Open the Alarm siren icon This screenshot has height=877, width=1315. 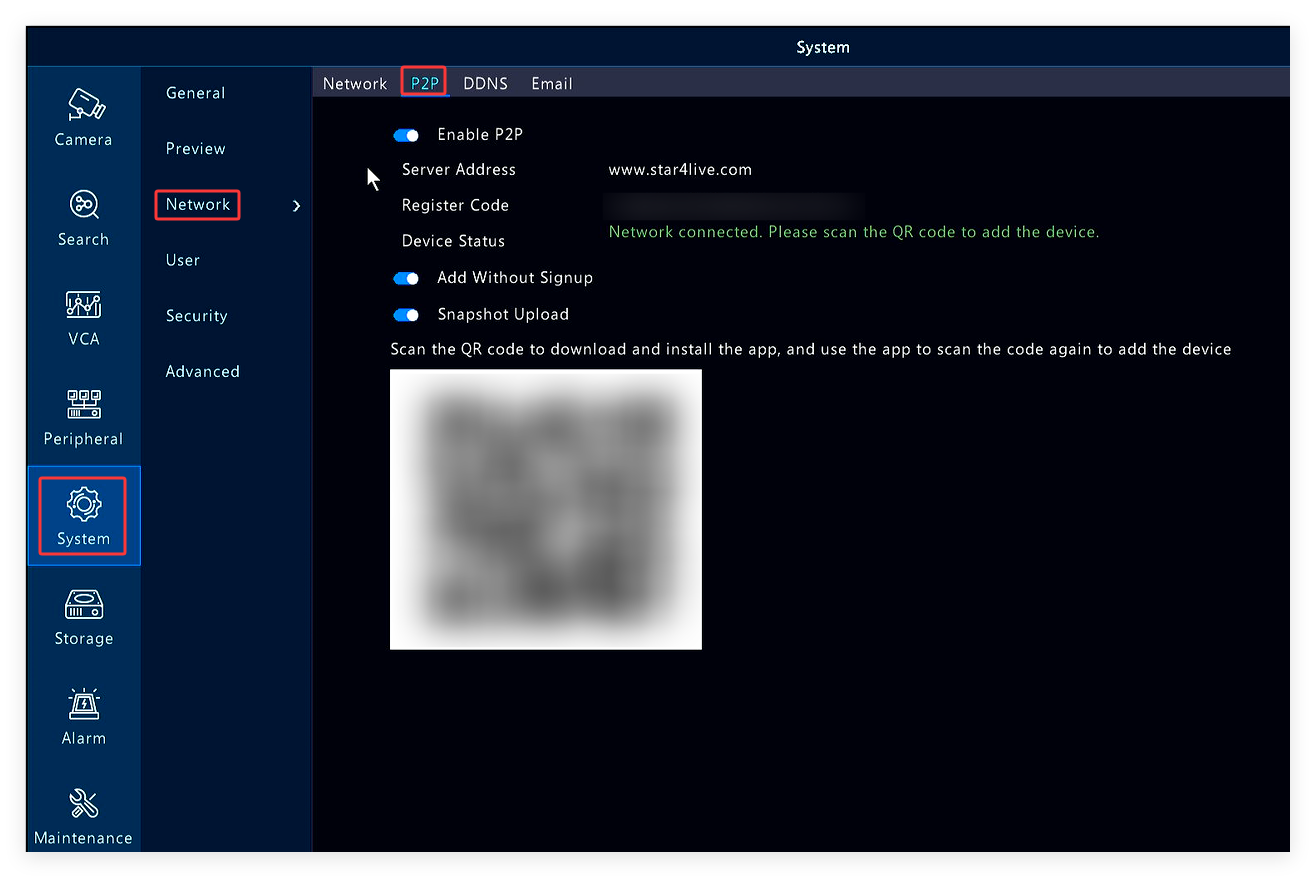pos(84,704)
